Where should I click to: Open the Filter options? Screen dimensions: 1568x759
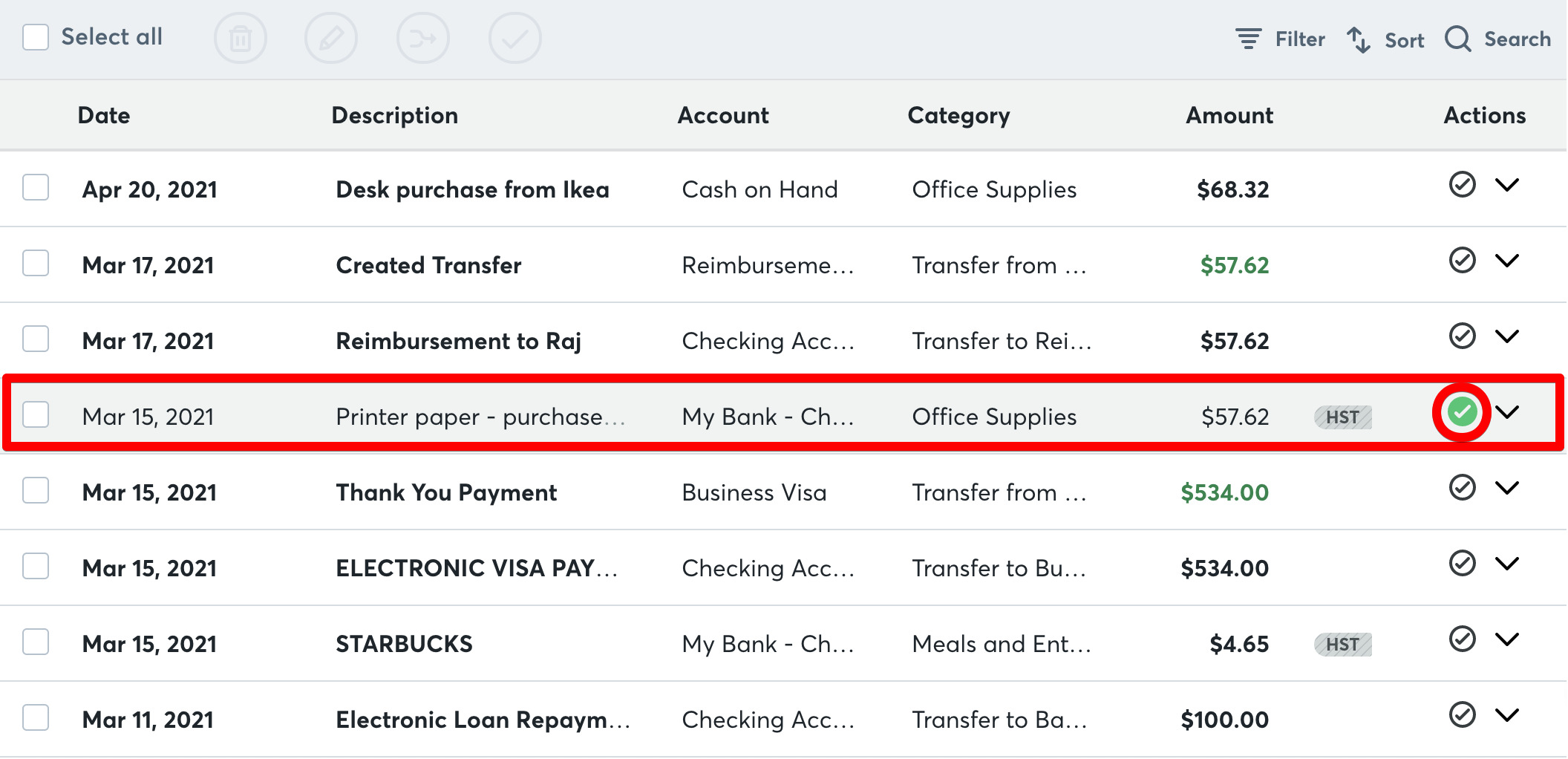[1280, 39]
